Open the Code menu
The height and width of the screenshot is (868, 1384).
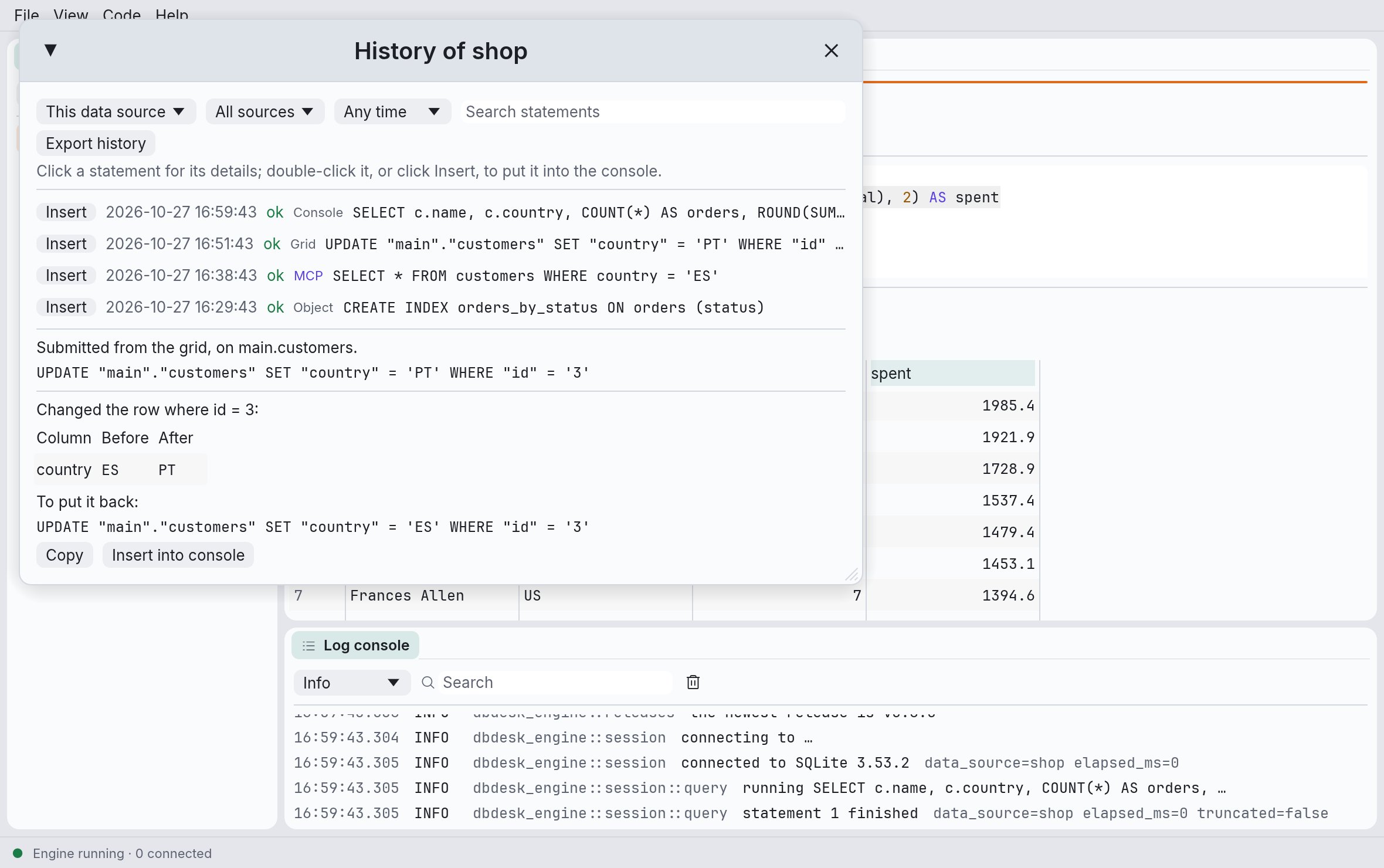tap(121, 15)
